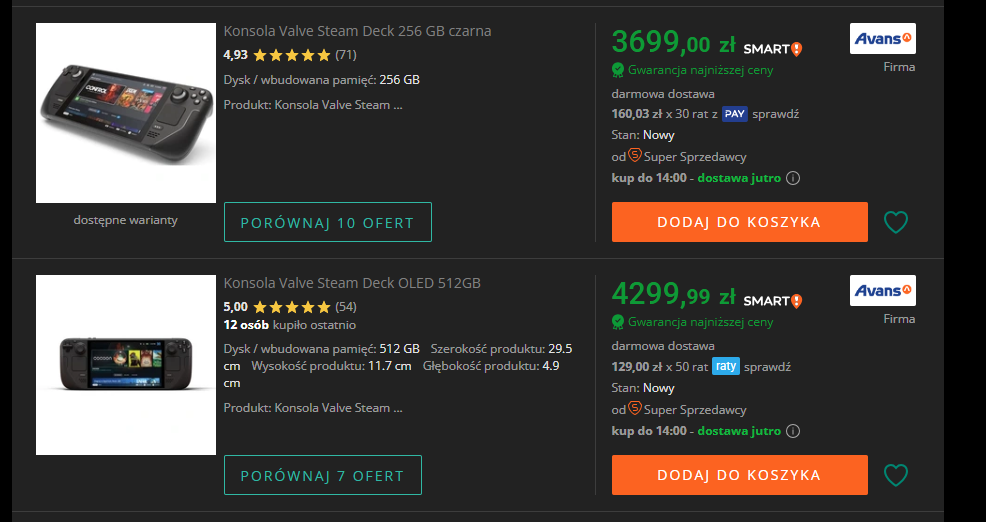
Task: Add Steam Deck 256 GB to favorites heart
Action: [895, 222]
